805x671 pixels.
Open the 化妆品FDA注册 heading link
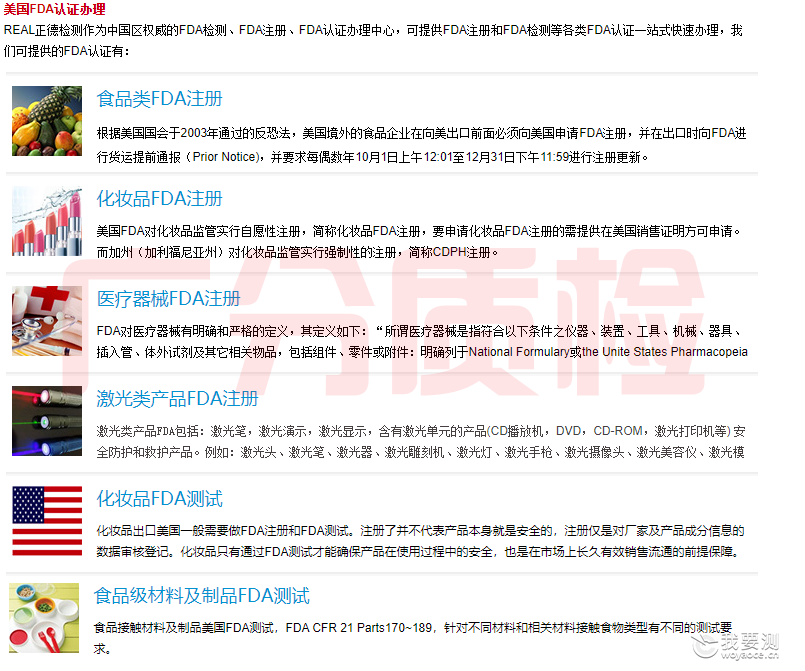(x=159, y=199)
